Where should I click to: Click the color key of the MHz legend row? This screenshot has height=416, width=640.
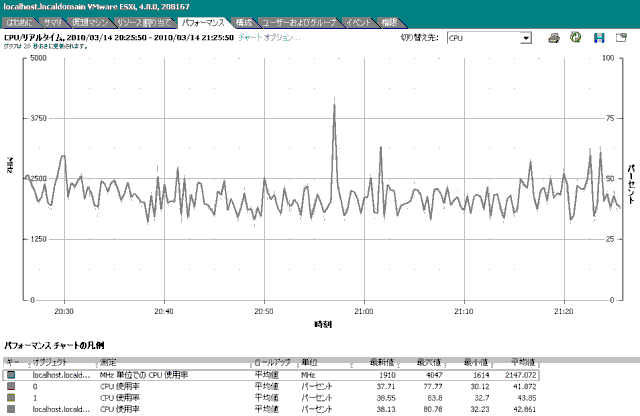point(12,373)
